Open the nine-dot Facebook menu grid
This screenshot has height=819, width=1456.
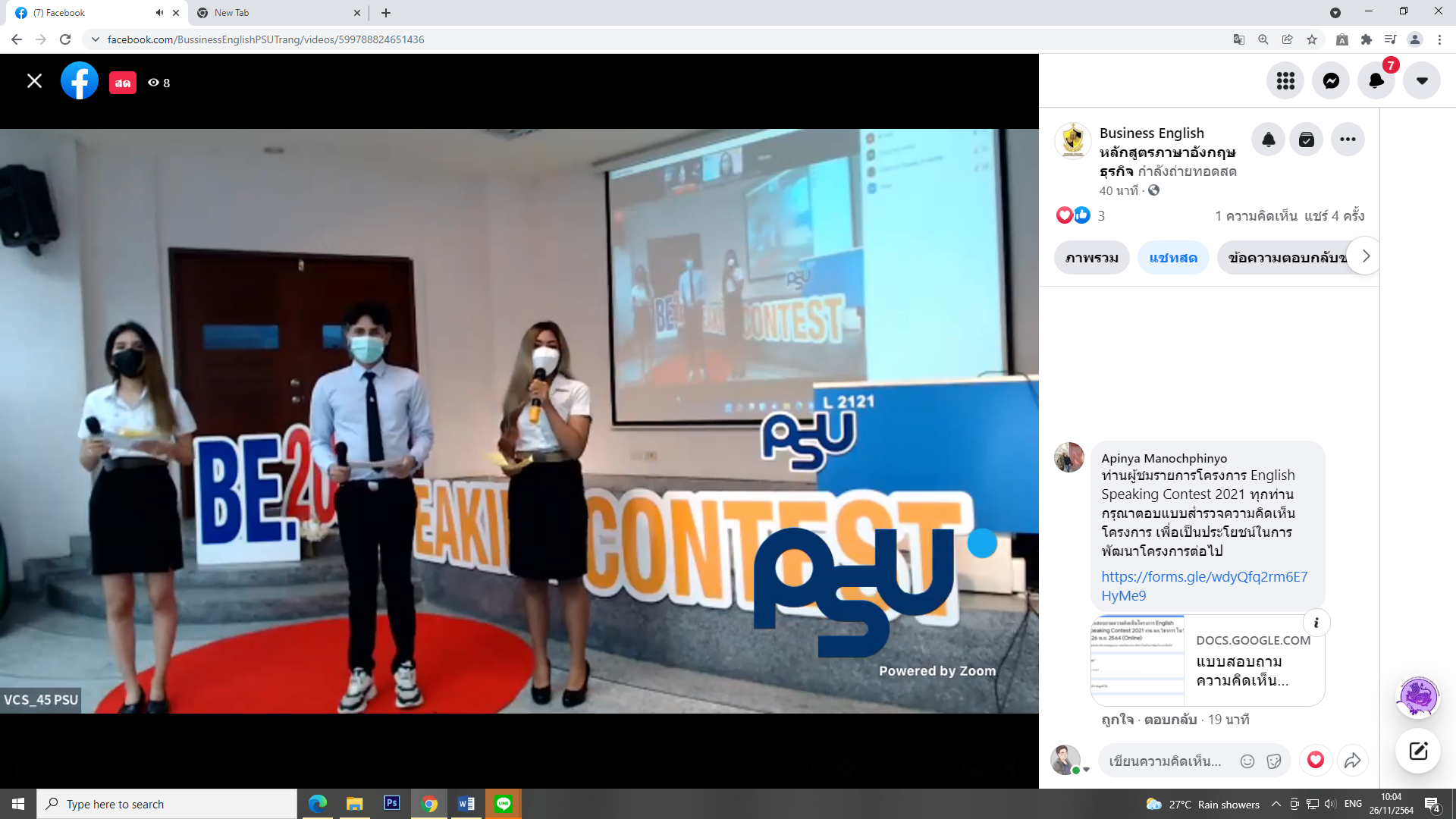[1285, 81]
